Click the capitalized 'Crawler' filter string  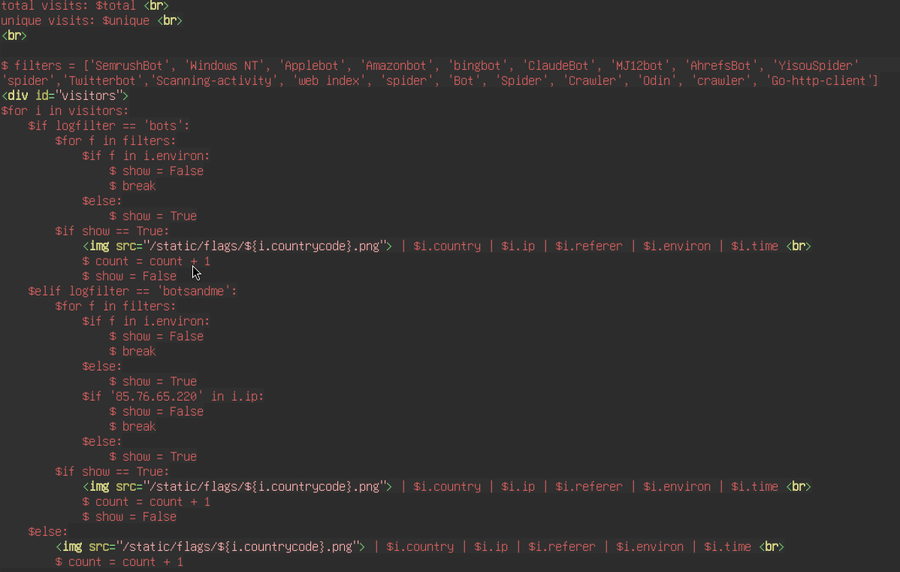(591, 81)
